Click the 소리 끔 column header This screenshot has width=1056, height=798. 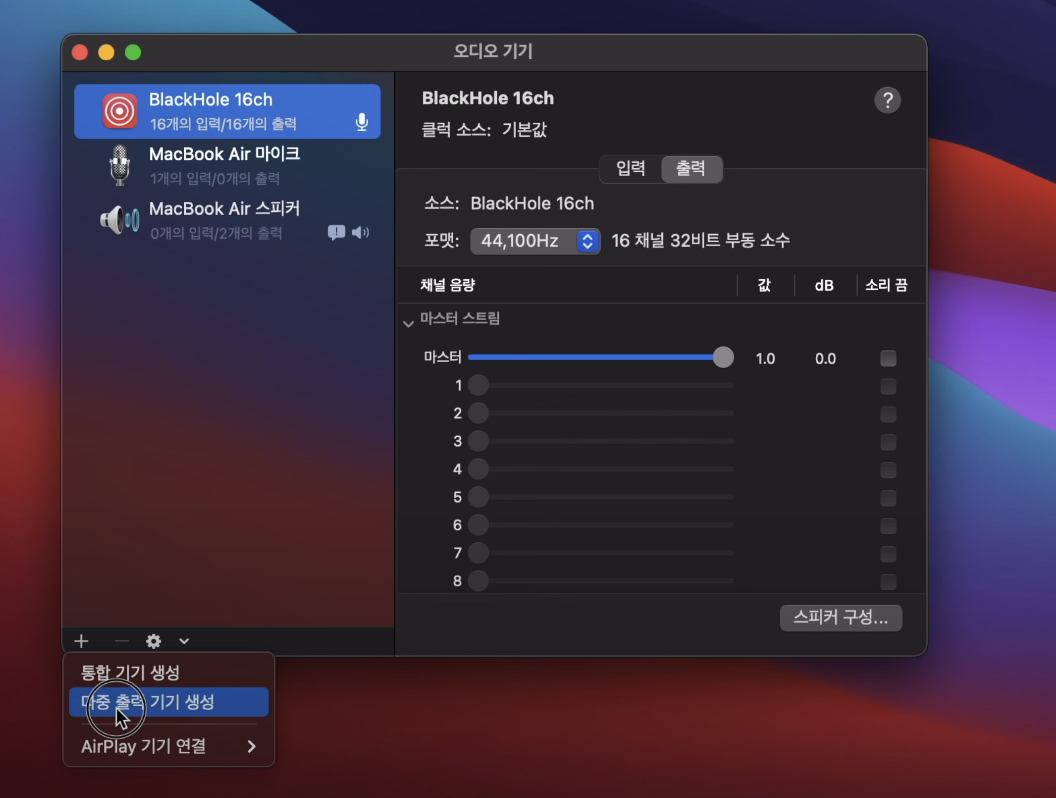(x=886, y=285)
